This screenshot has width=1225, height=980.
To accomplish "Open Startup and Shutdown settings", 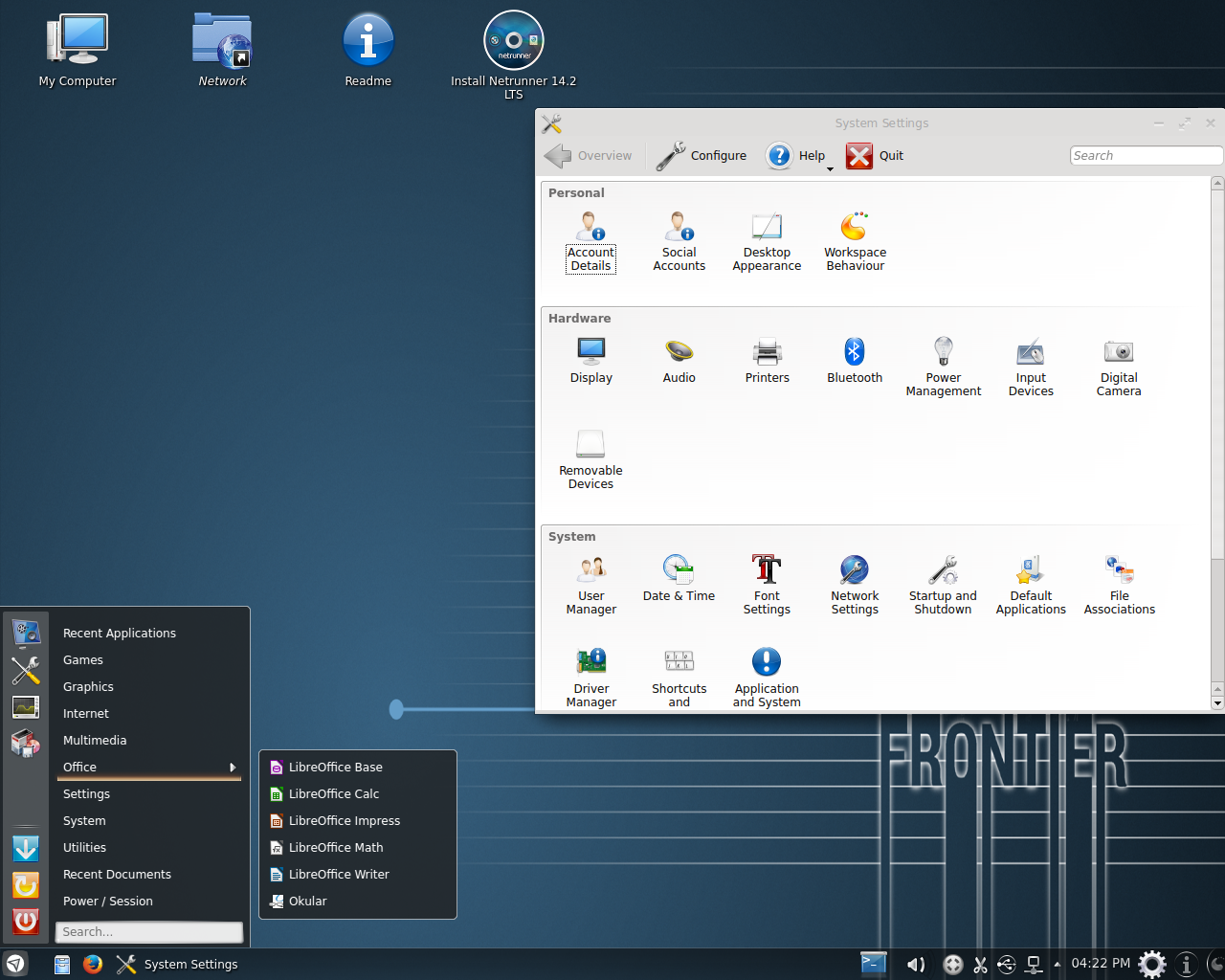I will coord(943,585).
